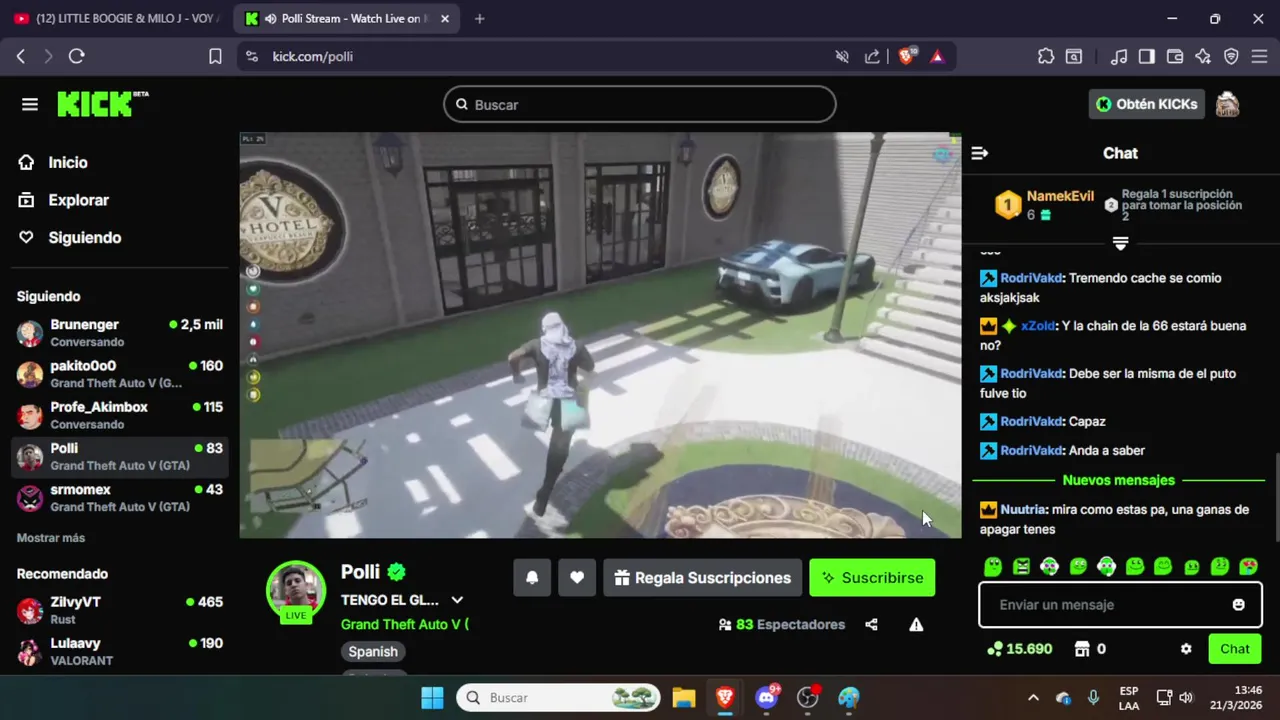Click the heart follow button for Polli
Screen dimensions: 1280x720
pyautogui.click(x=577, y=578)
